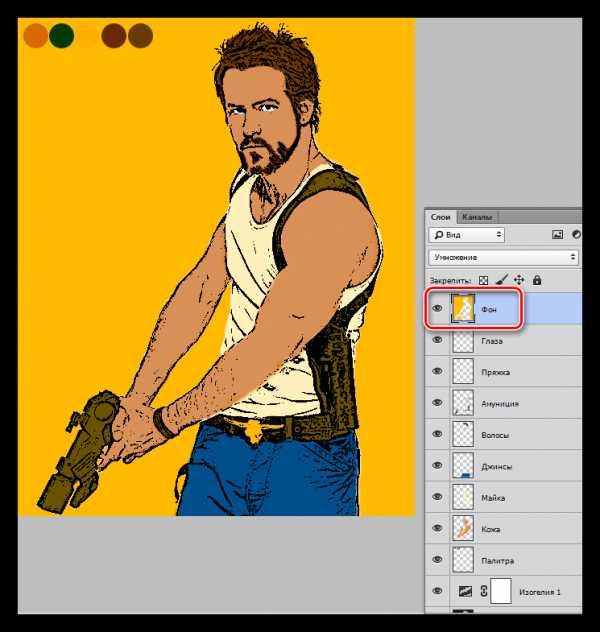Viewport: 600px width, 632px height.
Task: Select the Слои tab
Action: pos(441,216)
